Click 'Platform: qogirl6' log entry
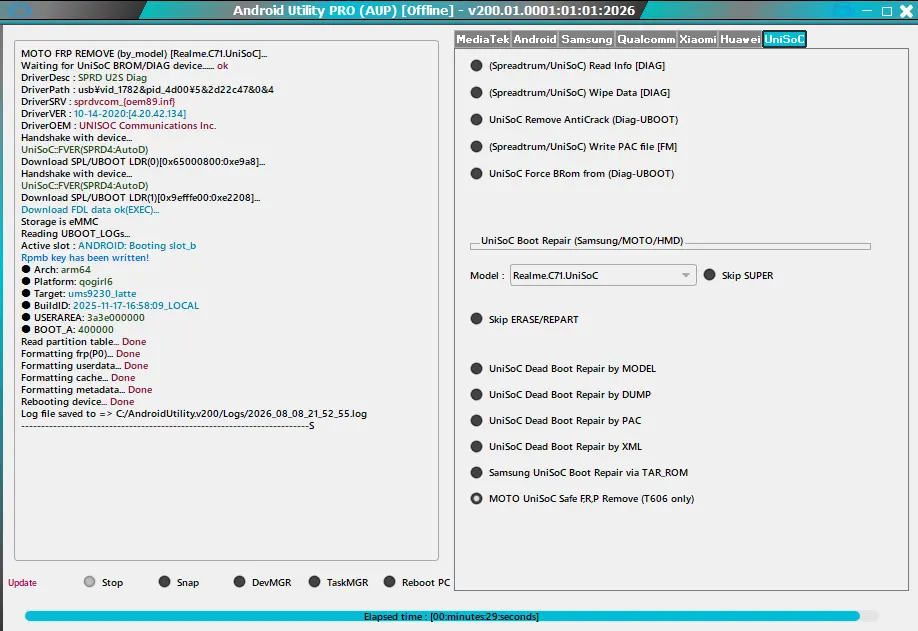The image size is (918, 631). point(67,282)
